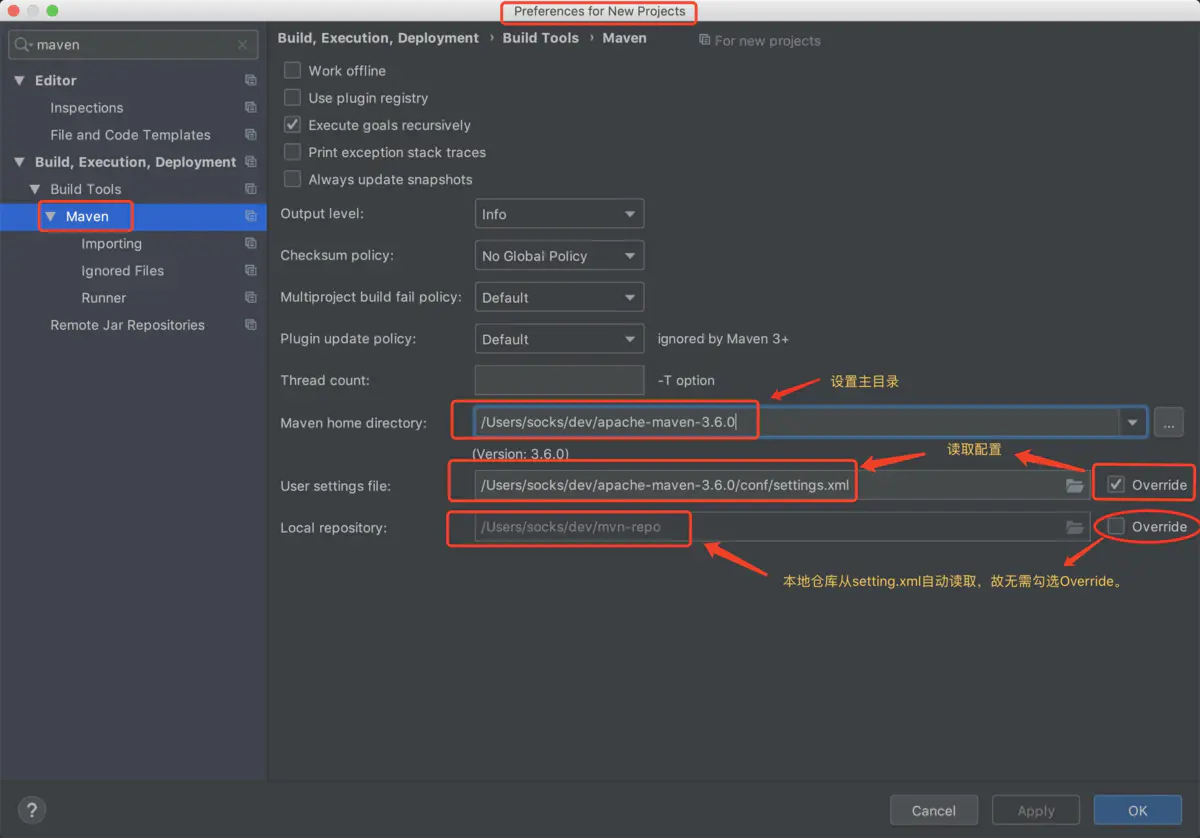Click the Cancel button

933,810
